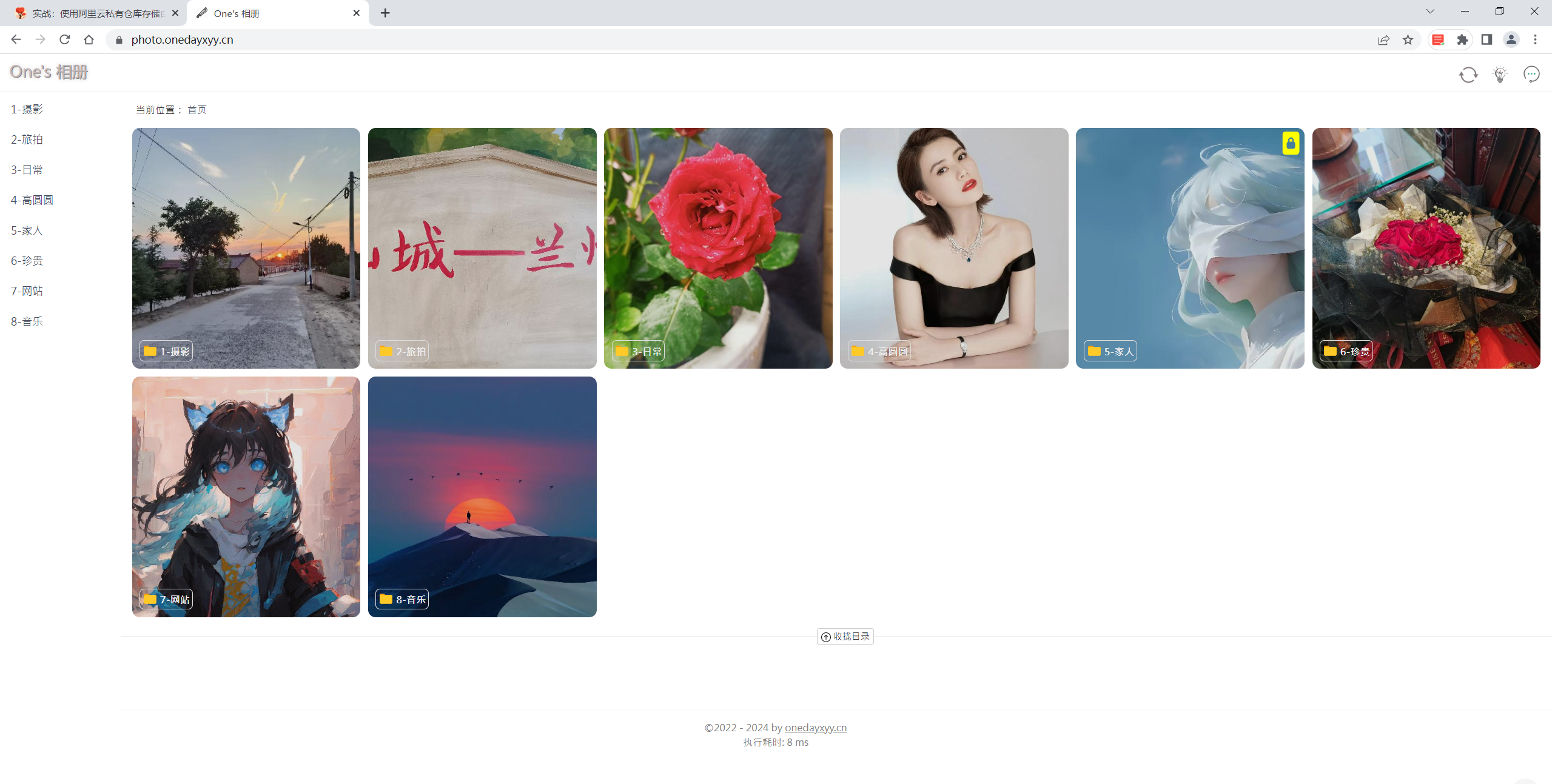
Task: Toggle the lightbulb theme icon
Action: (x=1500, y=75)
